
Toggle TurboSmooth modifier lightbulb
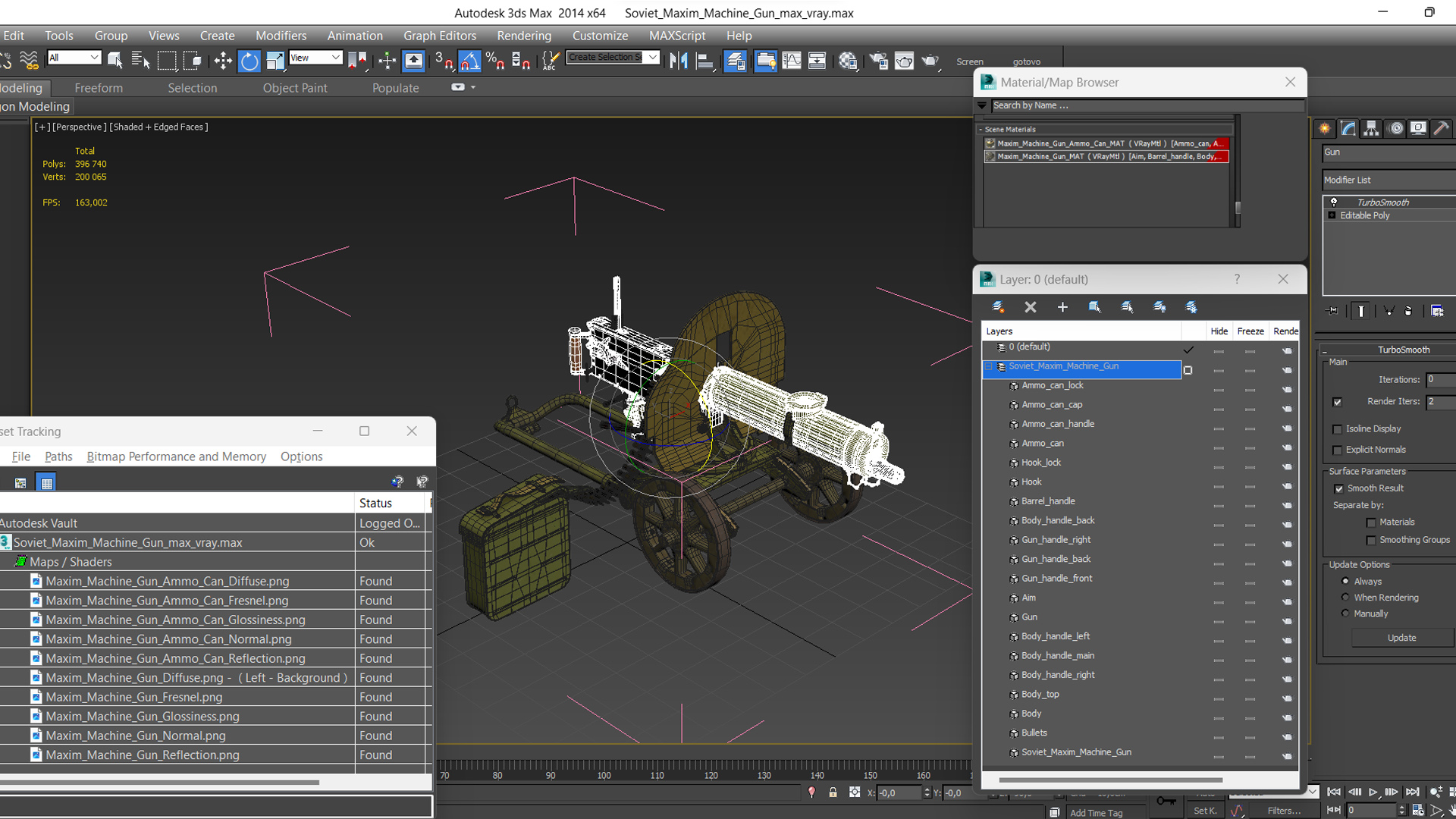tap(1333, 202)
